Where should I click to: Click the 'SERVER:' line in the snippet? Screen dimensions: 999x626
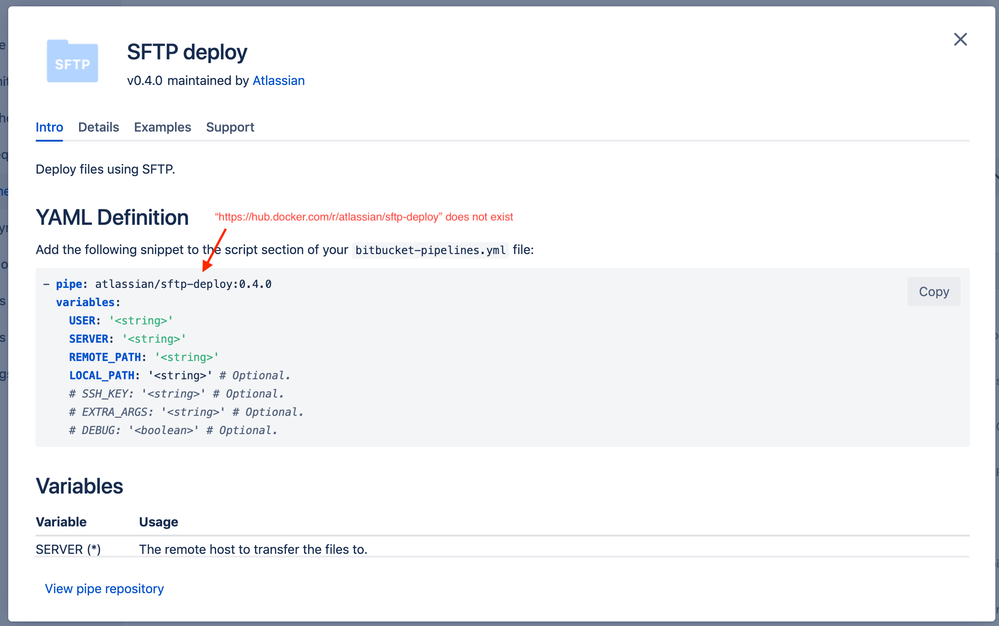[127, 339]
